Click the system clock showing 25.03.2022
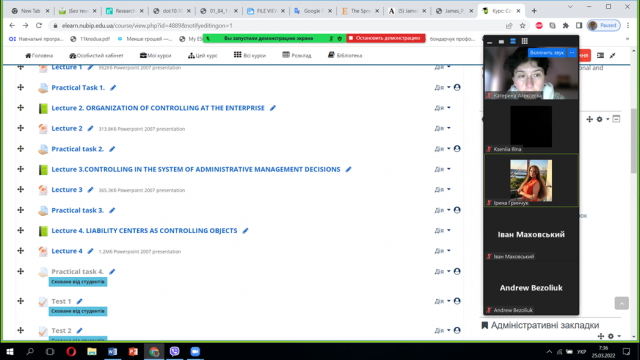 coord(603,351)
